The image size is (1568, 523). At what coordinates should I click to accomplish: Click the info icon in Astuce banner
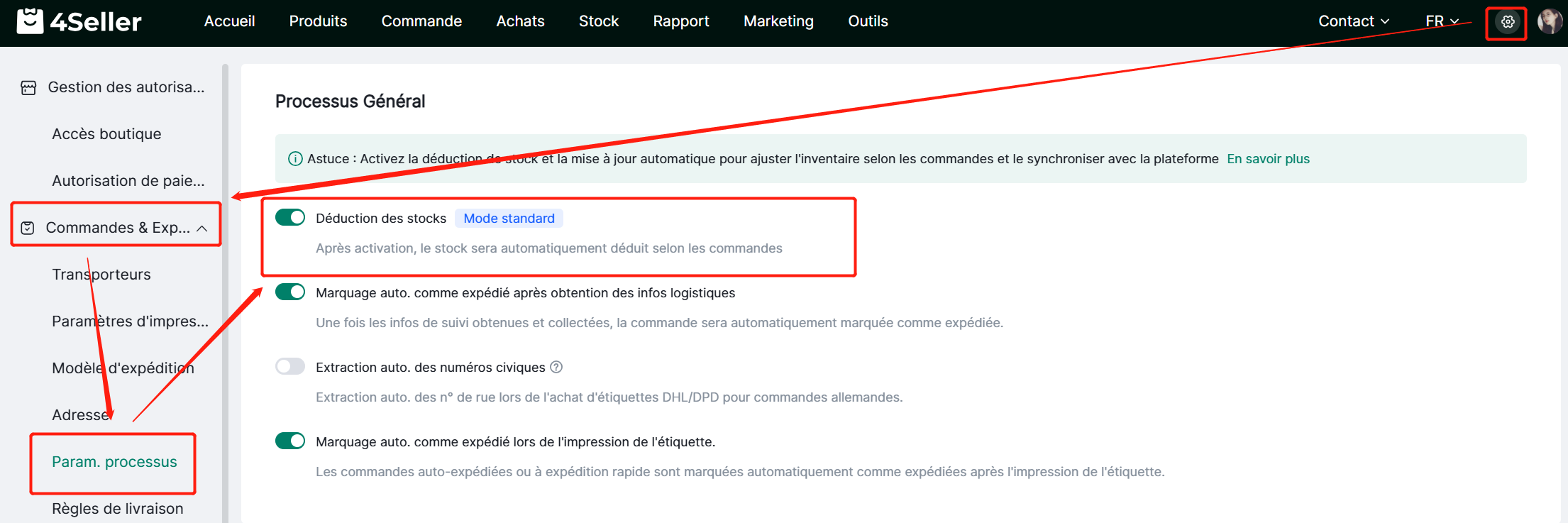[295, 159]
